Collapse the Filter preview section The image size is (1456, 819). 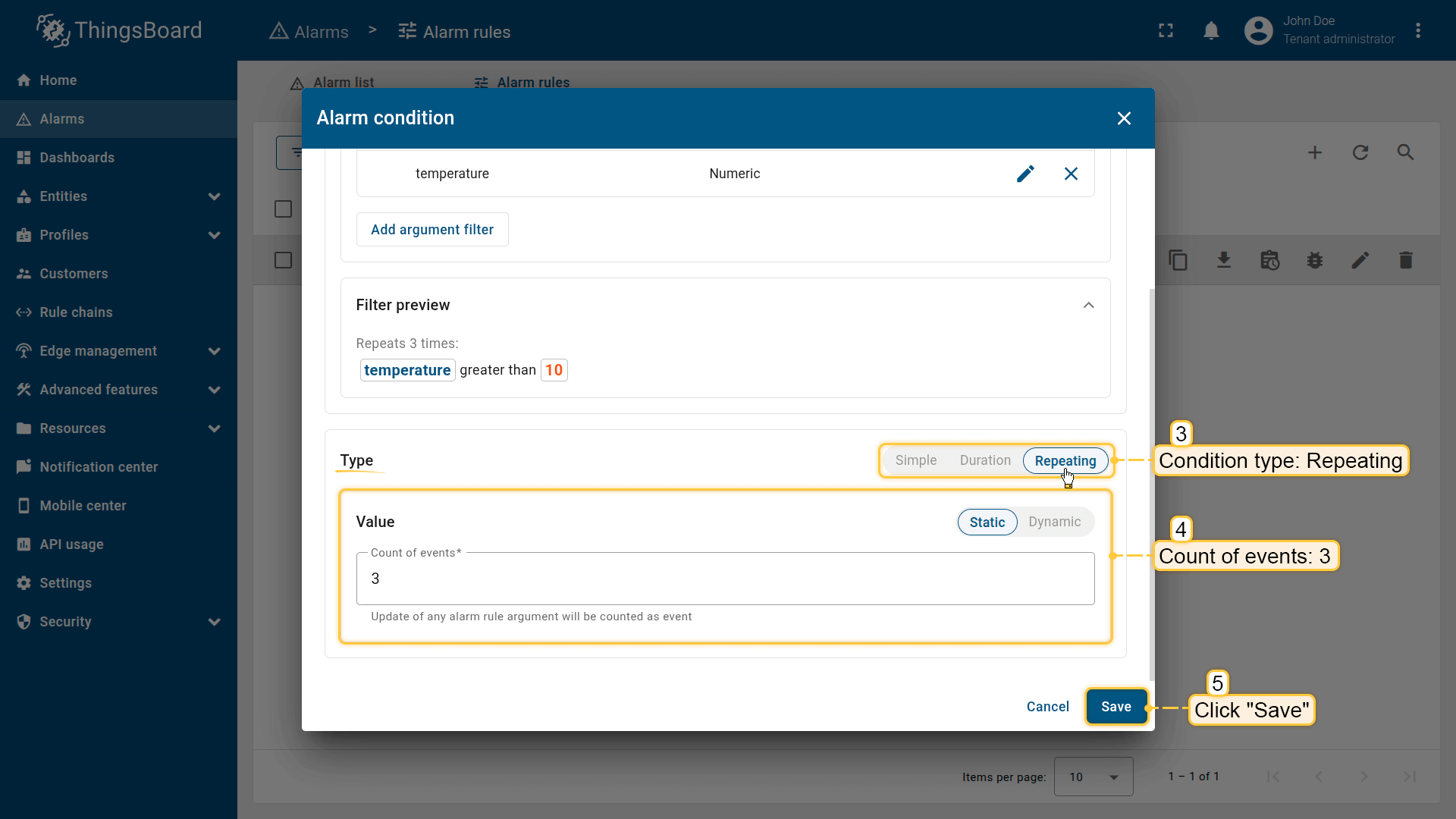click(1088, 305)
